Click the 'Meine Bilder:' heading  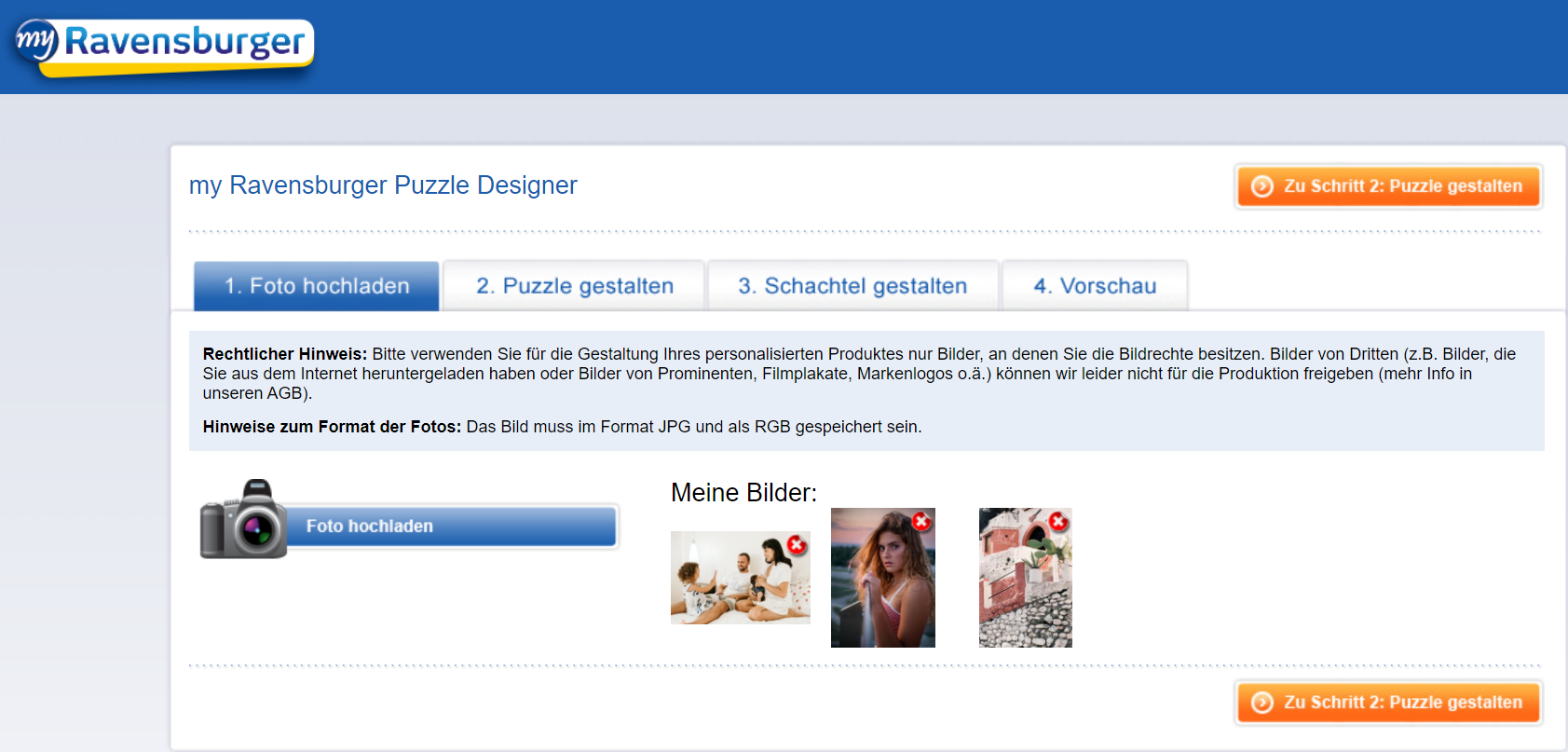pyautogui.click(x=743, y=492)
